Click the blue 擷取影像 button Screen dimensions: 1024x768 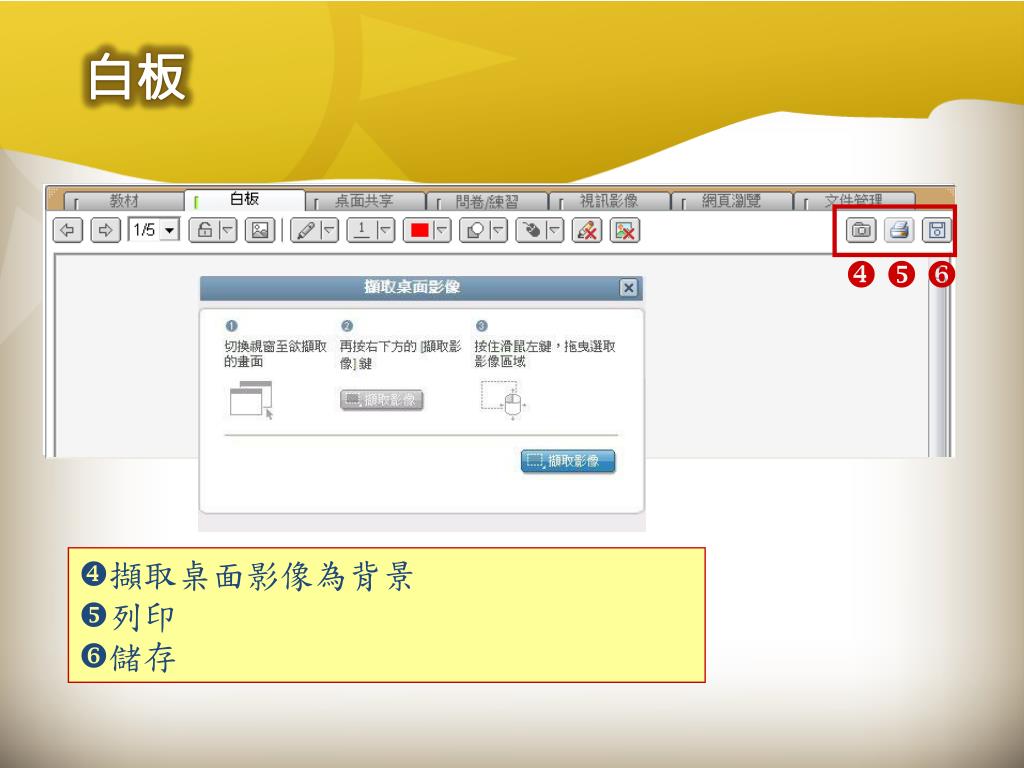coord(568,461)
